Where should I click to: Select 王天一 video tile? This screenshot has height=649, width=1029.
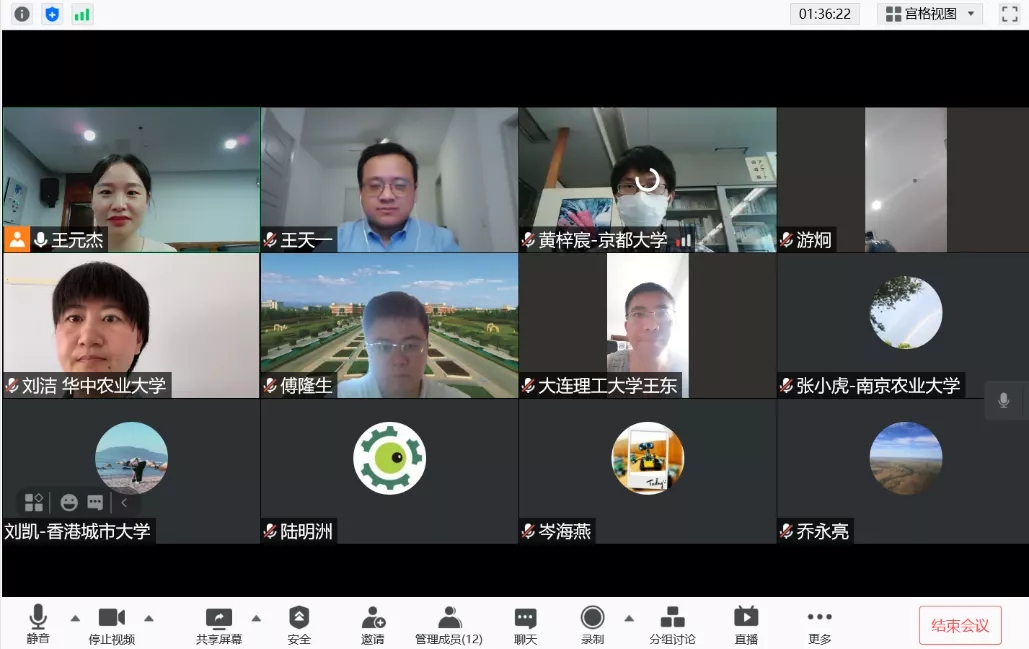pos(390,180)
